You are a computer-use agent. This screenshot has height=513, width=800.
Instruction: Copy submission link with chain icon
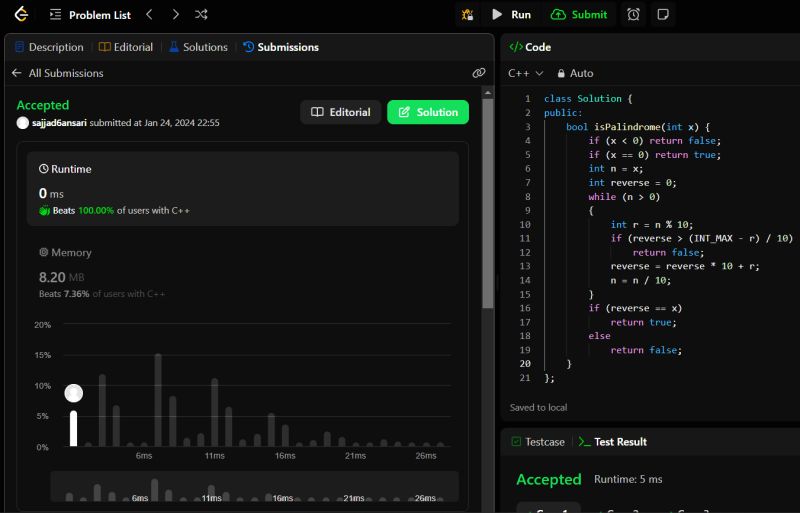point(479,73)
